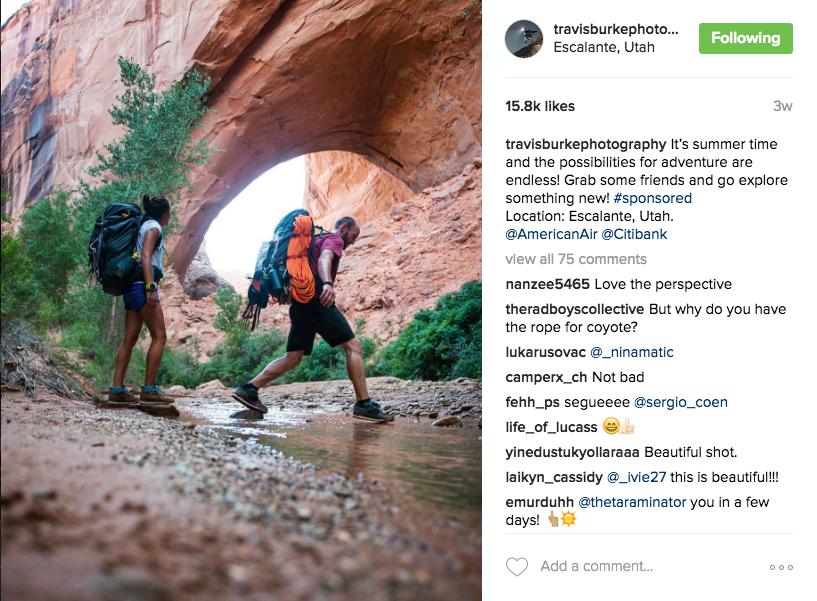Open the @_ivie27 mention
Screen dimensions: 817x601
pyautogui.click(x=636, y=477)
